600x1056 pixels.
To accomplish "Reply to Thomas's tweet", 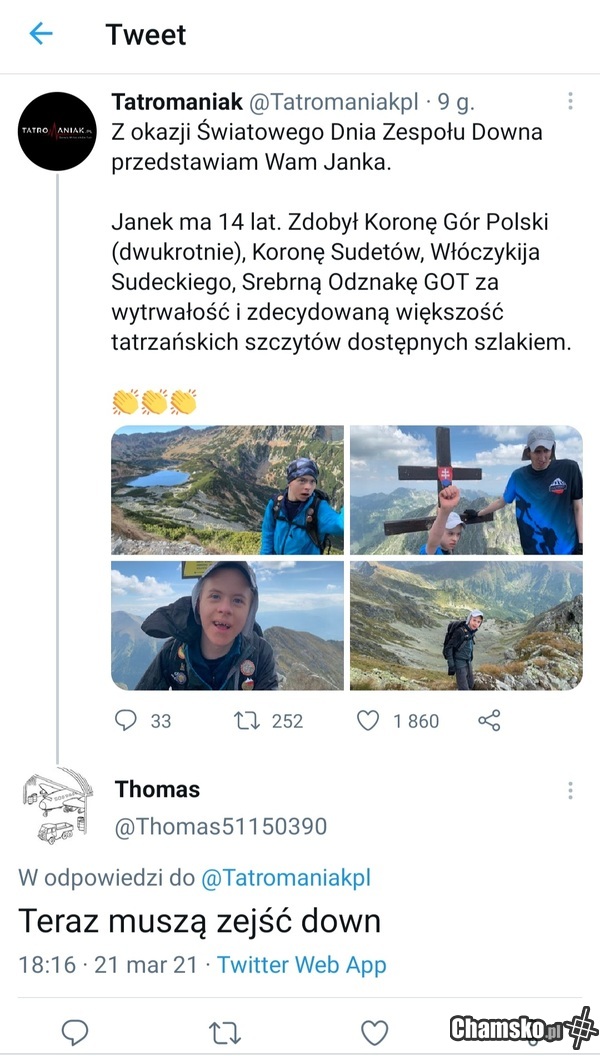I will point(75,1031).
